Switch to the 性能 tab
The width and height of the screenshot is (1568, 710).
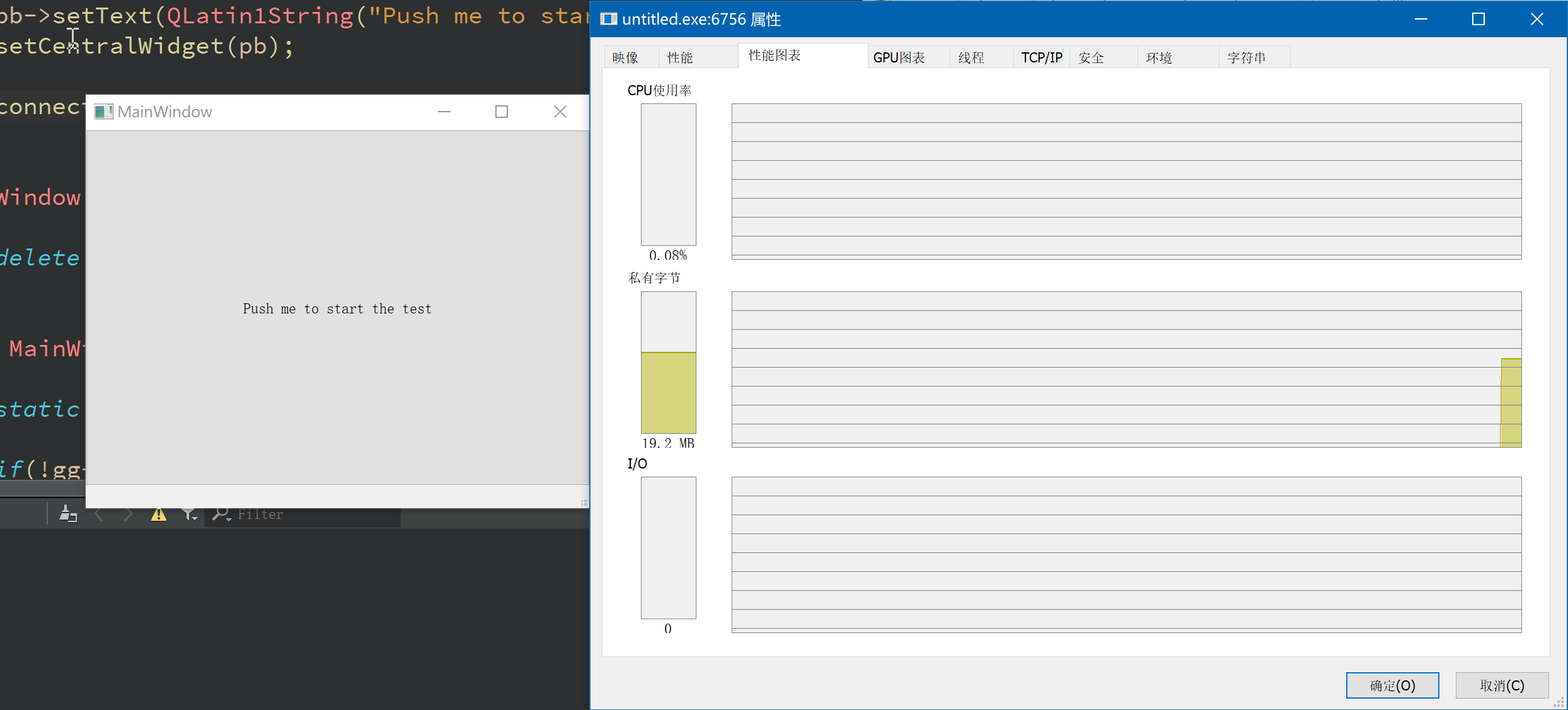tap(680, 57)
